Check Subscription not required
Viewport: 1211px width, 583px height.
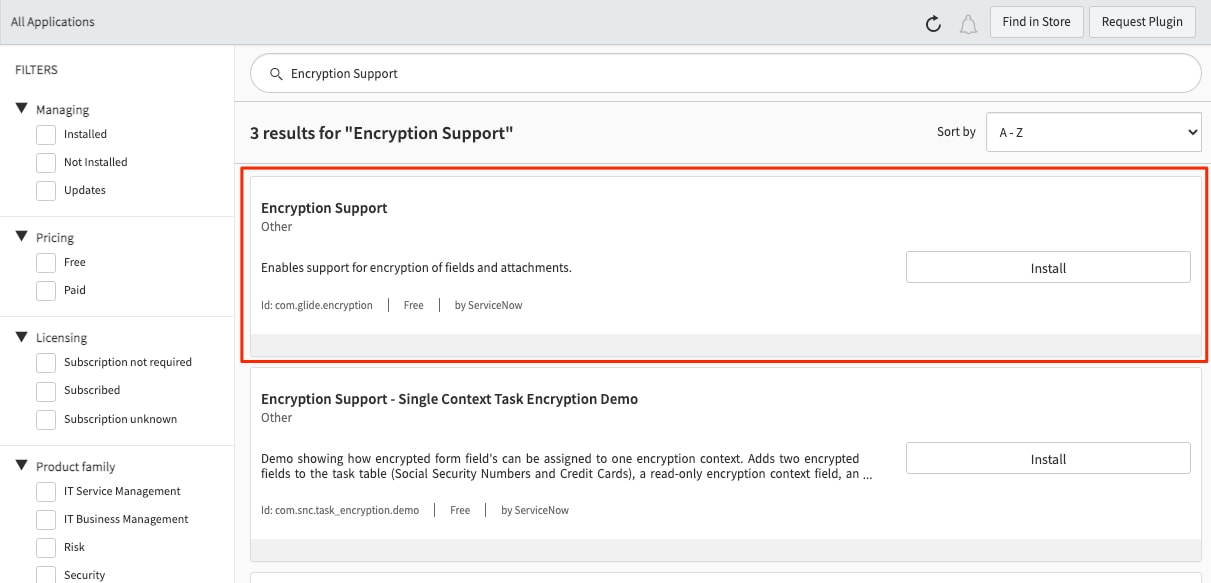pos(45,362)
